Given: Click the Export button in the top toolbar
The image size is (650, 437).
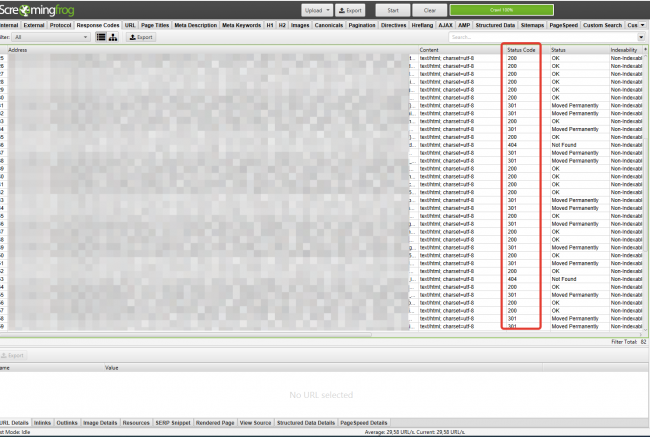Looking at the screenshot, I should (x=350, y=9).
